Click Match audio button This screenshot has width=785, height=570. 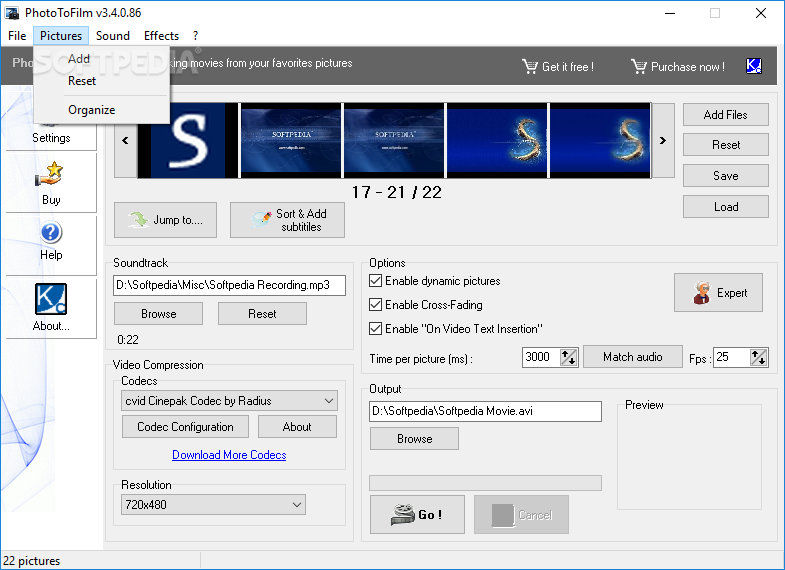(632, 357)
